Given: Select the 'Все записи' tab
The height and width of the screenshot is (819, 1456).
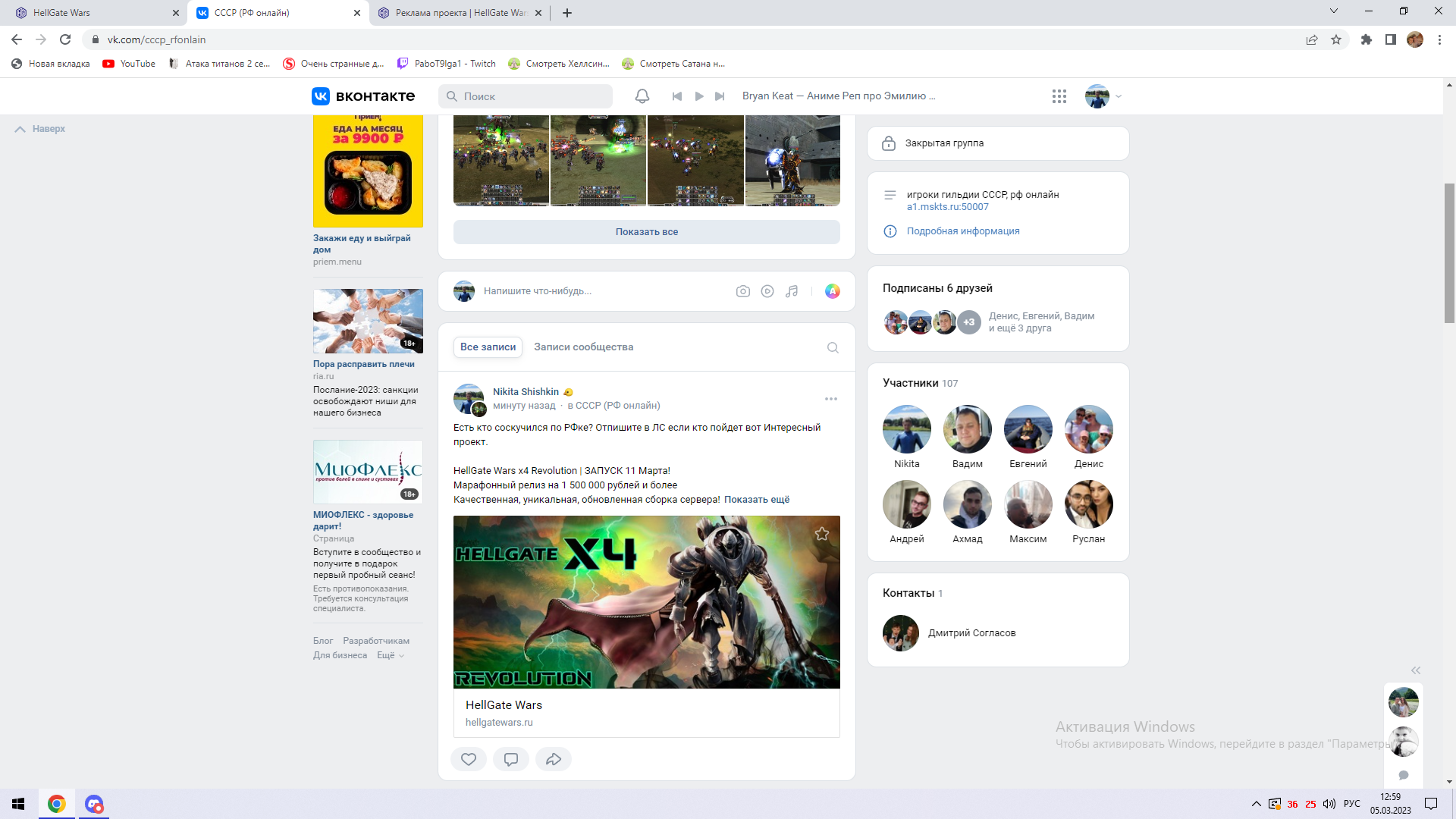Looking at the screenshot, I should click(488, 347).
